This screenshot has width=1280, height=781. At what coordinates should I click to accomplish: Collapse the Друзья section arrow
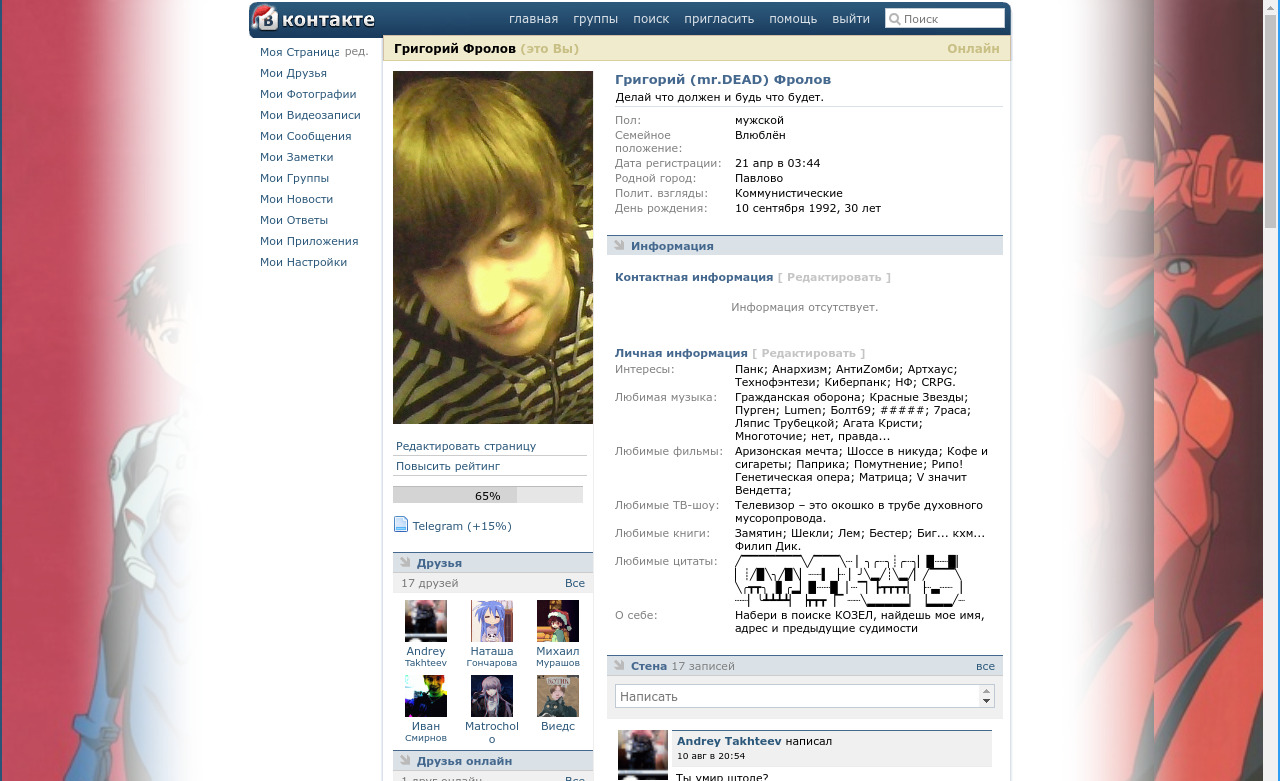coord(405,563)
